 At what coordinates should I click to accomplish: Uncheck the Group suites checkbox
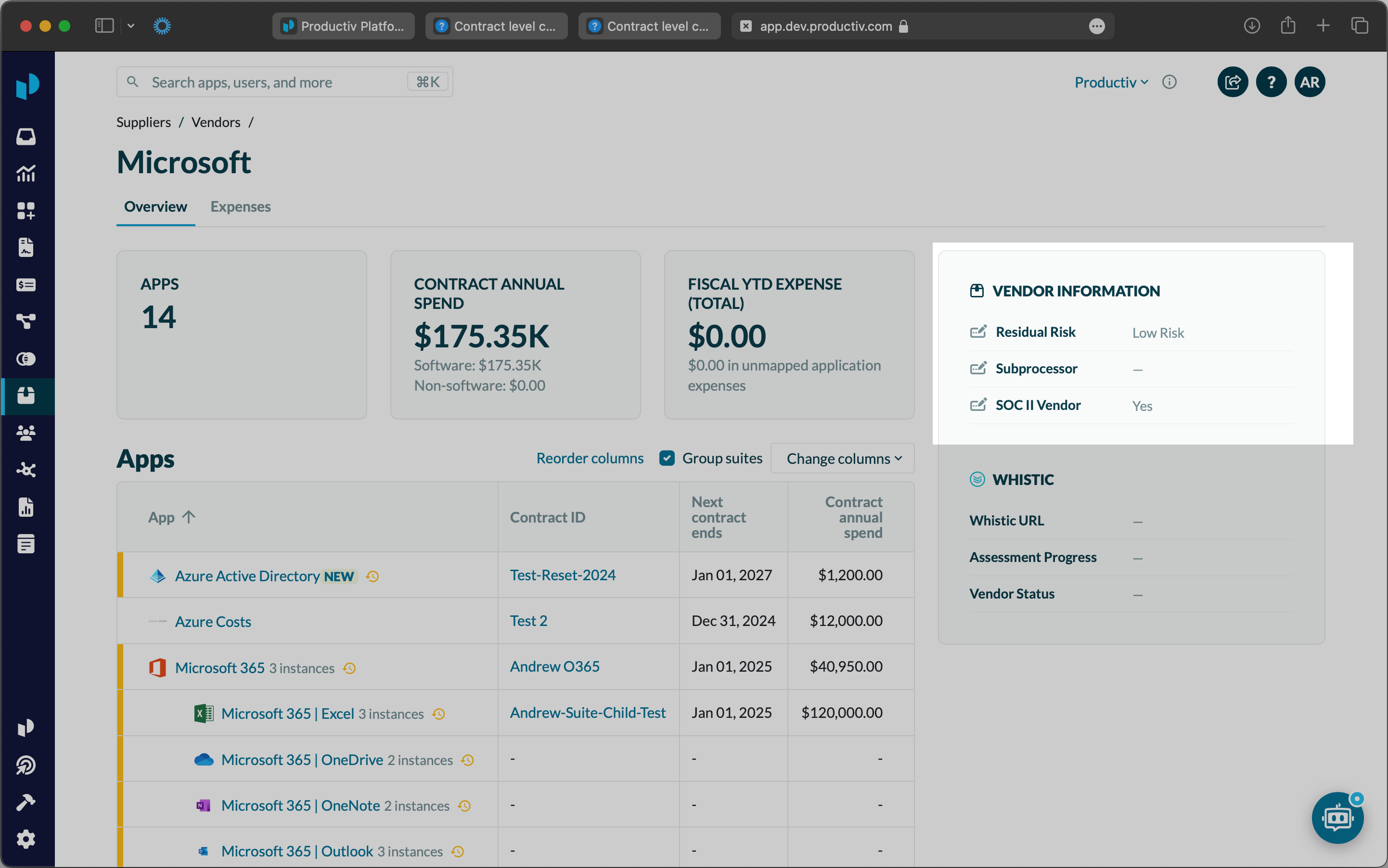coord(667,458)
